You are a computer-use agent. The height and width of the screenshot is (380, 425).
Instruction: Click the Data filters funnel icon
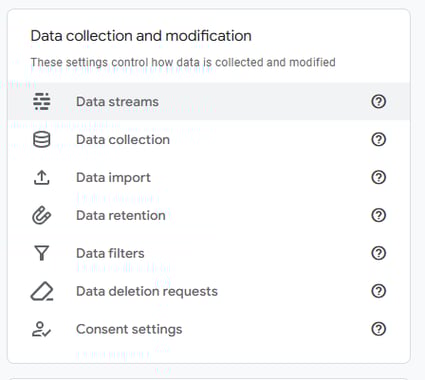pos(42,253)
